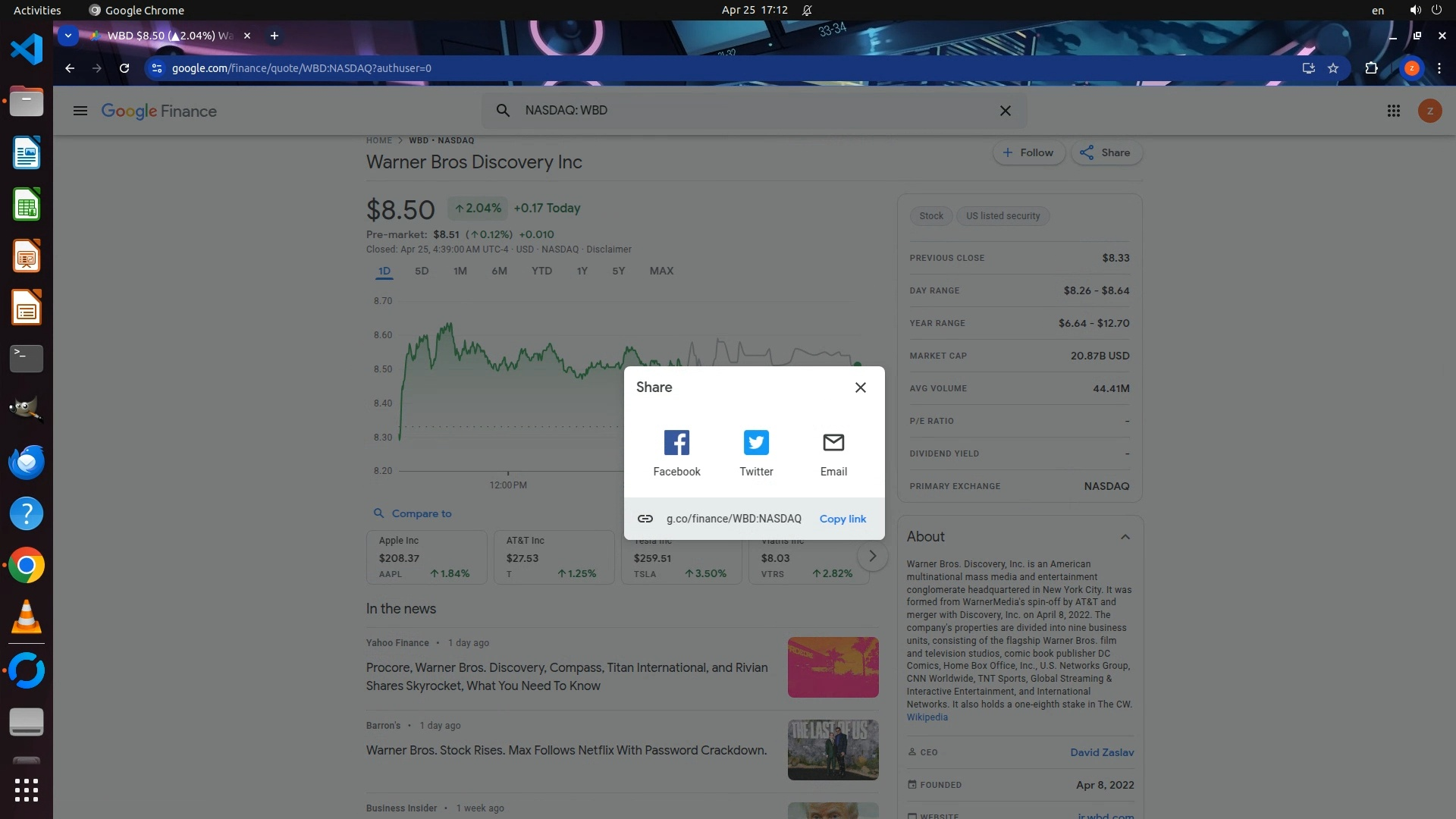1456x819 pixels.
Task: Switch the chart to 5D range
Action: pyautogui.click(x=422, y=271)
